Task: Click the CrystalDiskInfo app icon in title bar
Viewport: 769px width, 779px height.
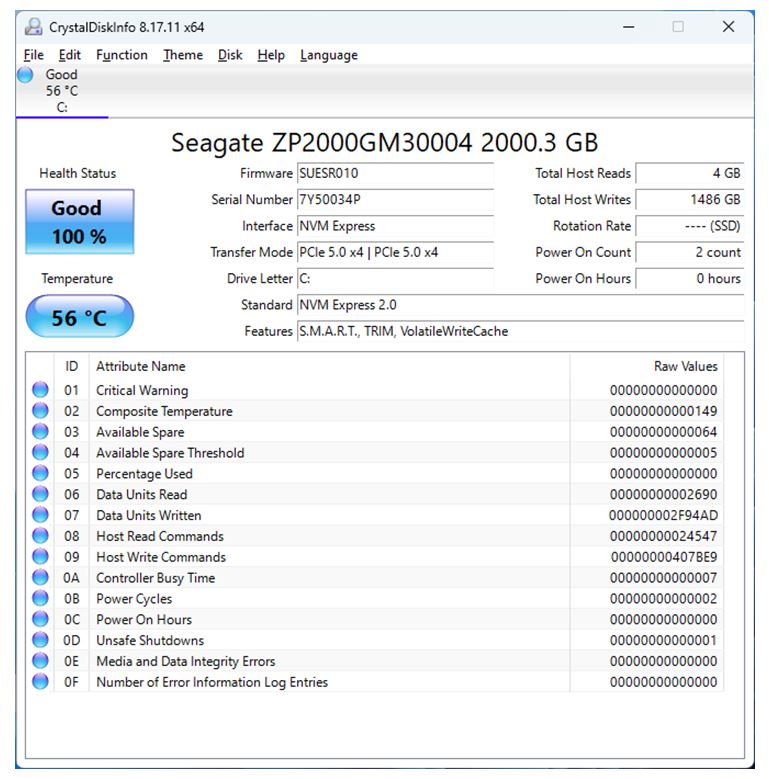Action: [33, 27]
